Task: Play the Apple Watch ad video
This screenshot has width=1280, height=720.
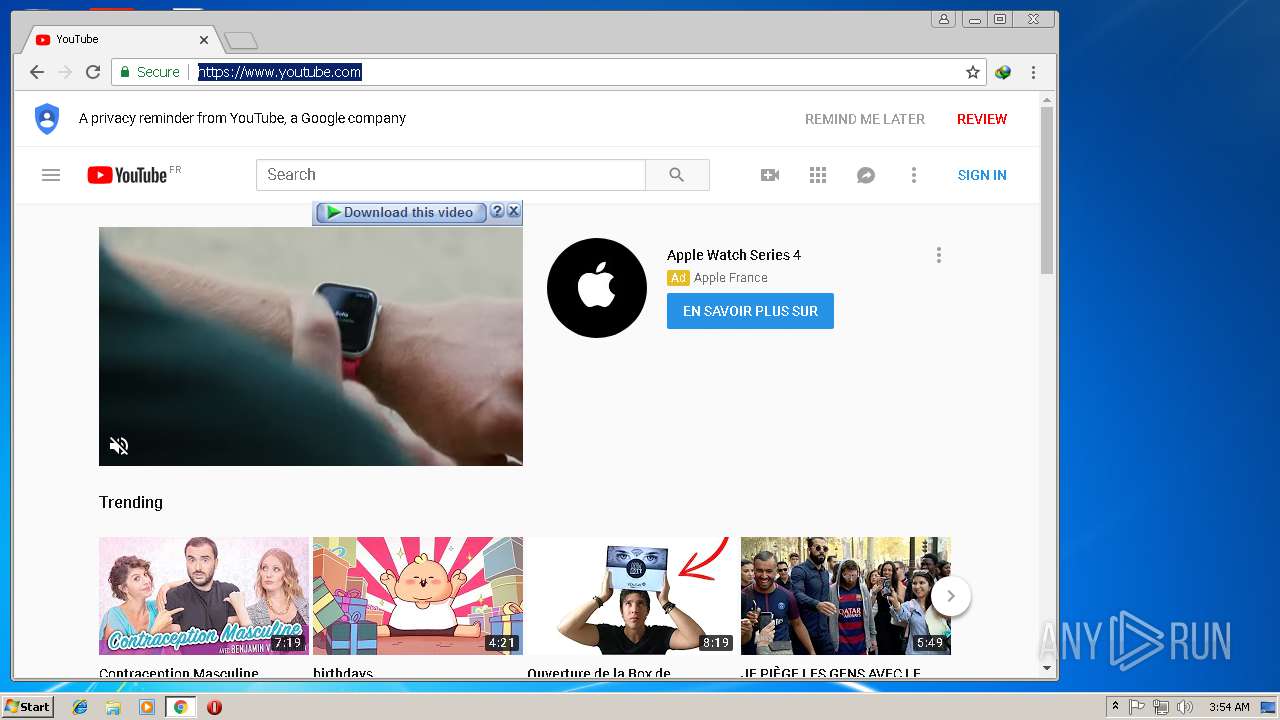Action: point(311,346)
